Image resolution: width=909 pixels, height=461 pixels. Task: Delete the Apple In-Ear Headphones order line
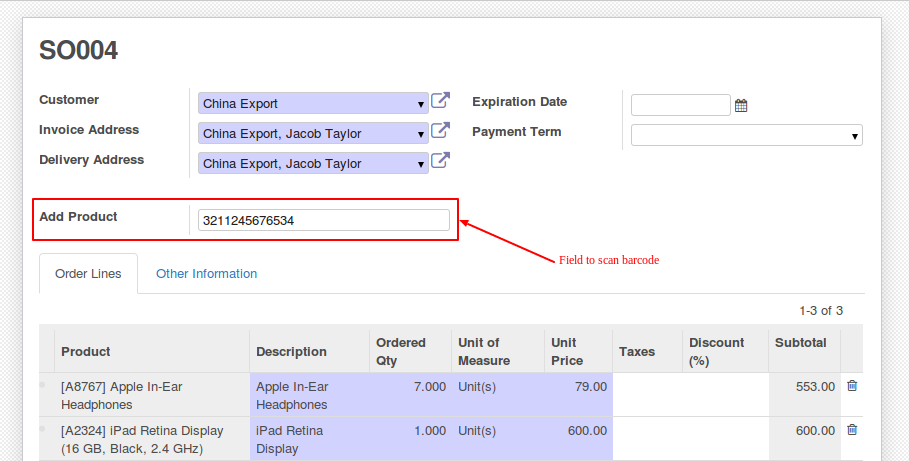click(852, 386)
